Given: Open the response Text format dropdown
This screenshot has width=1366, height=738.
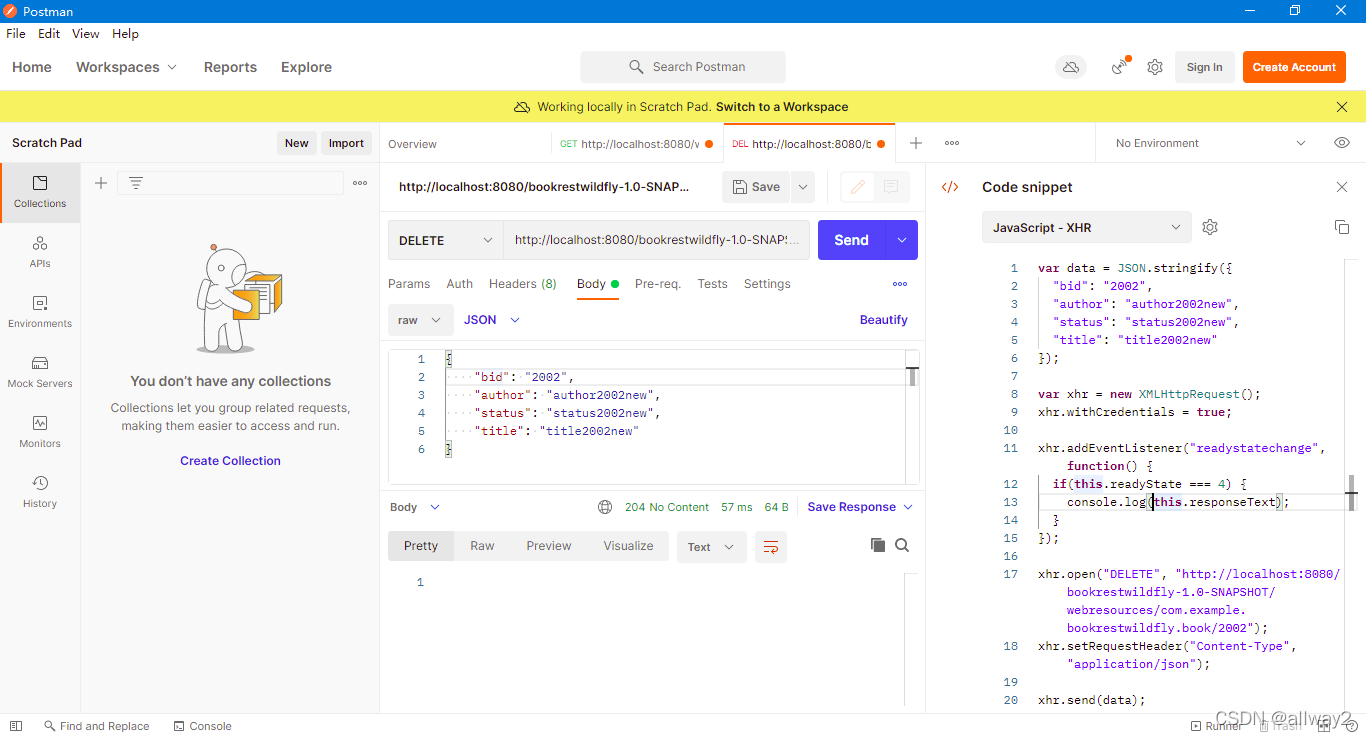Looking at the screenshot, I should [712, 547].
